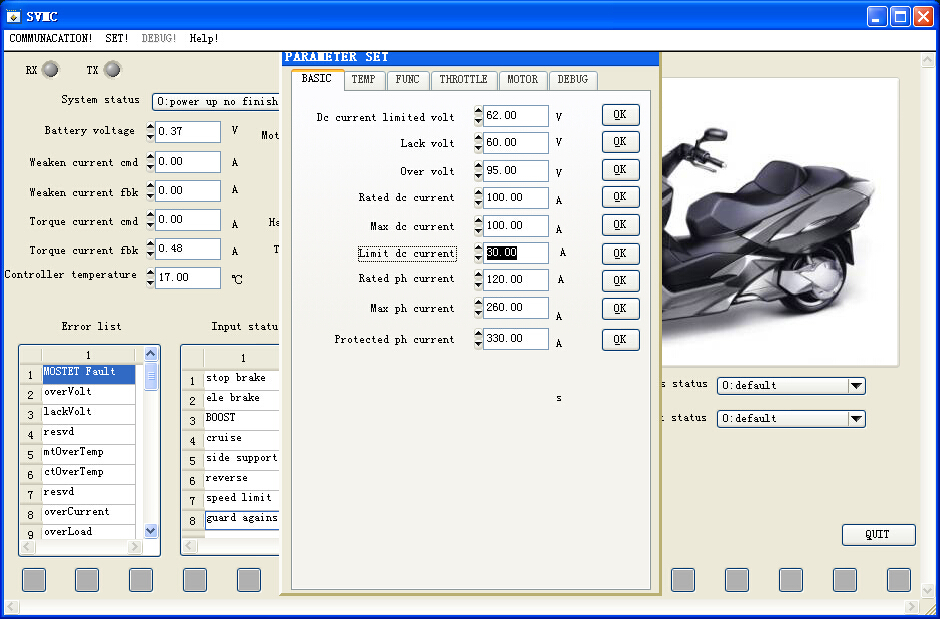Confirm Dc current limited volt with OK
The height and width of the screenshot is (619, 940).
tap(620, 115)
